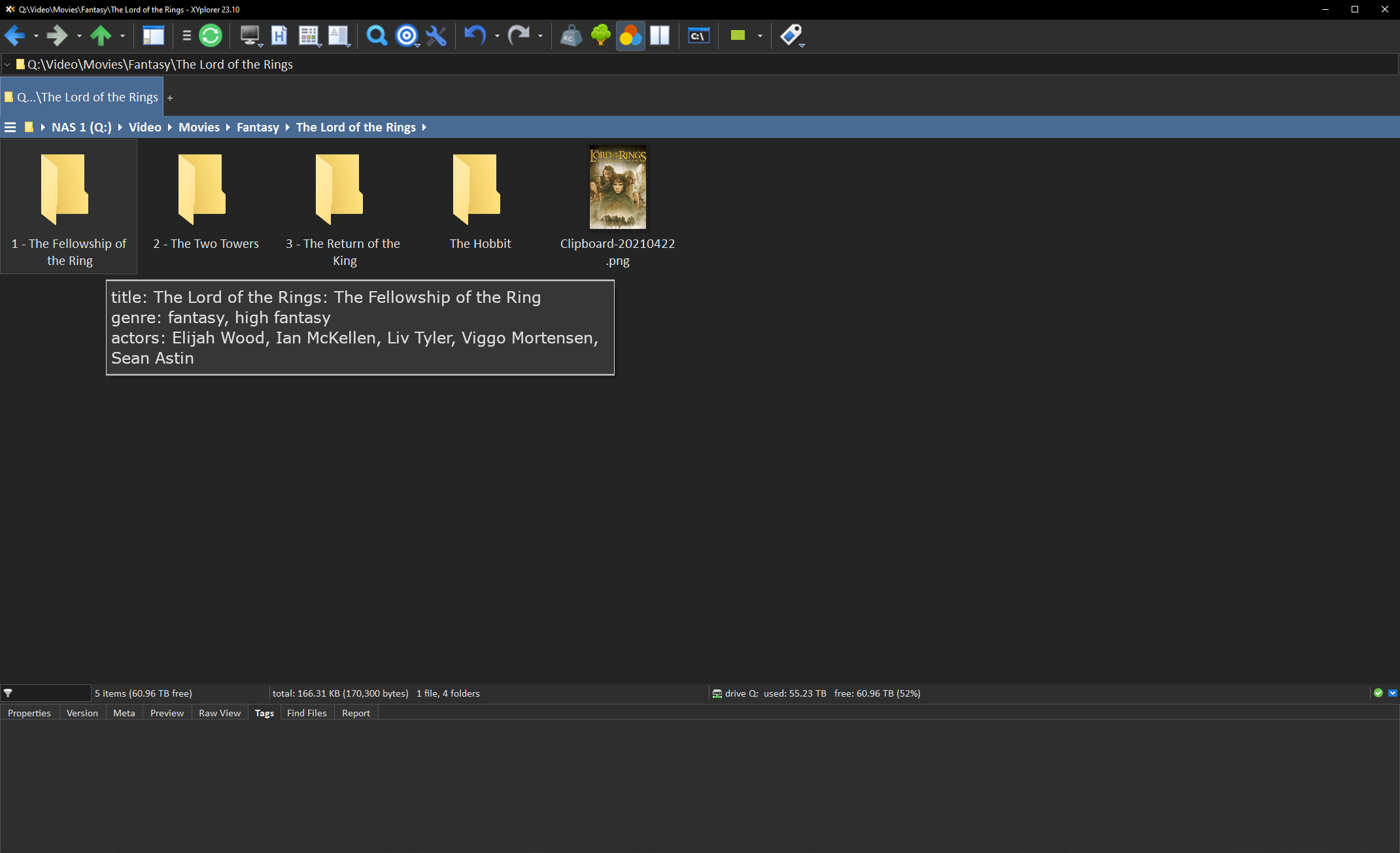Toggle the blue status indicator icon
The height and width of the screenshot is (853, 1400).
pos(1393,693)
